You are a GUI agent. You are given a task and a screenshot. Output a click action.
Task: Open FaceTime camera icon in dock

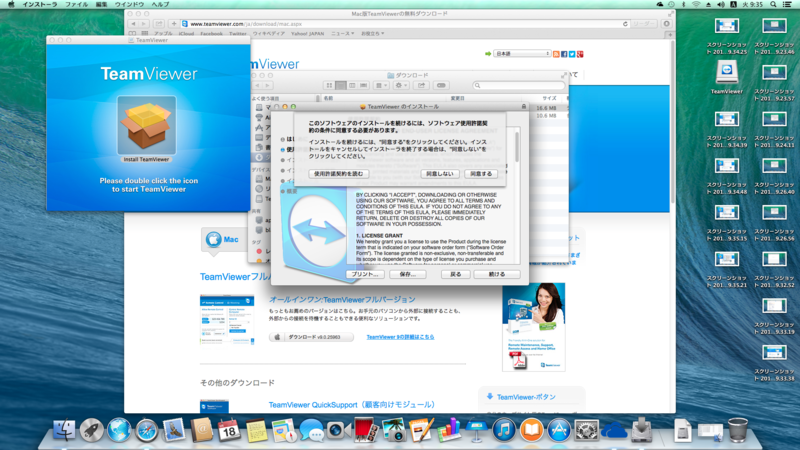pyautogui.click(x=338, y=430)
